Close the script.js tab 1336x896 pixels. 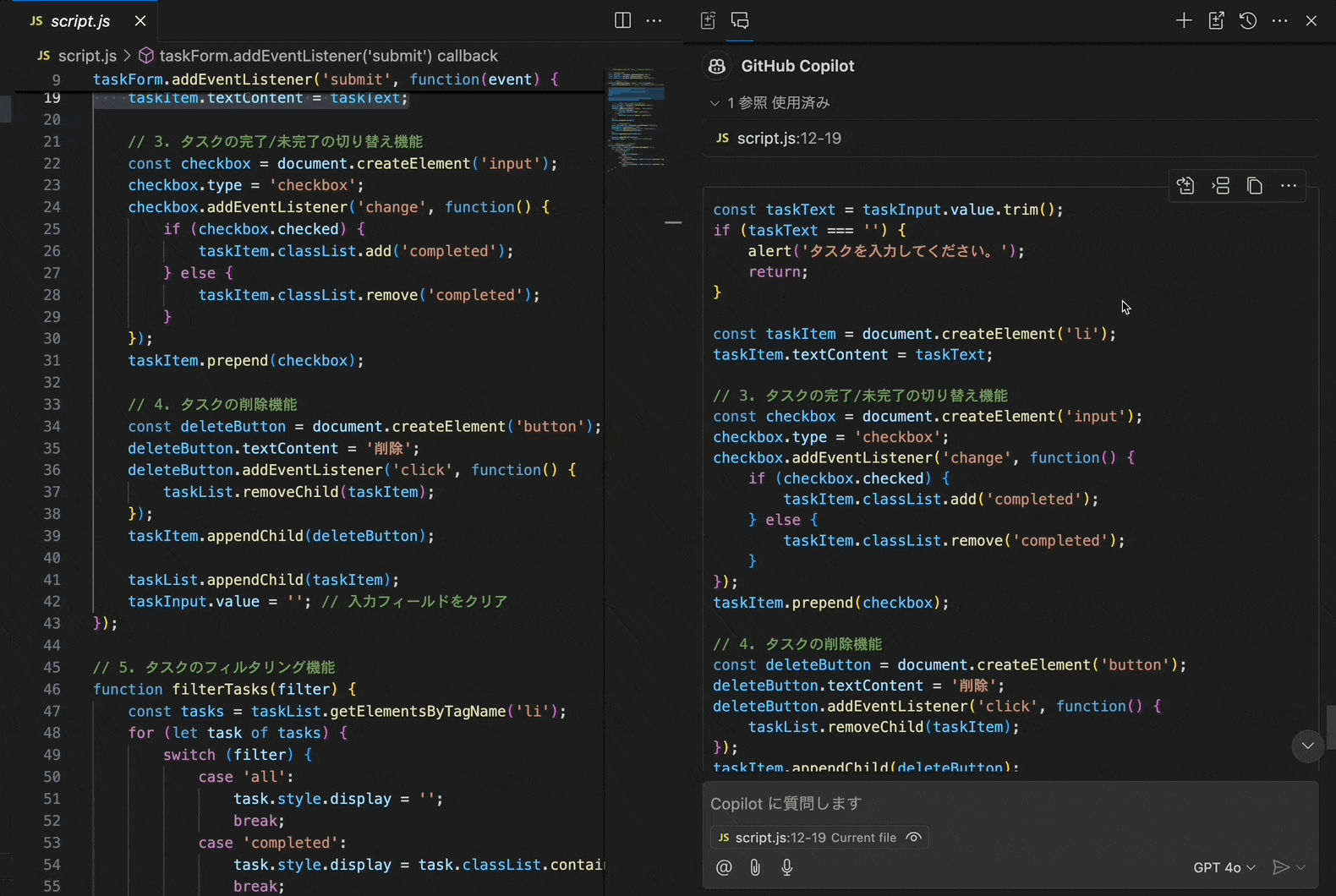(140, 21)
